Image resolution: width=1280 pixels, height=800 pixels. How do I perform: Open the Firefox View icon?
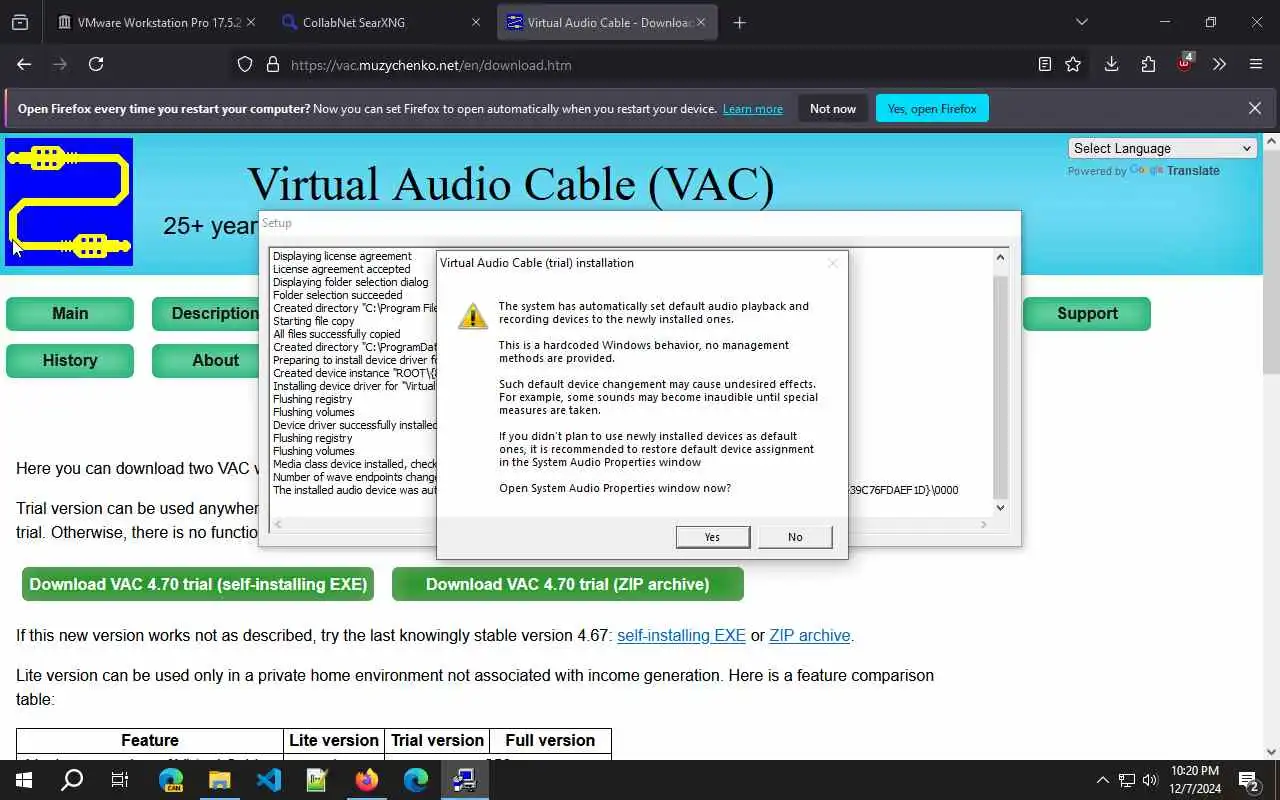20,22
